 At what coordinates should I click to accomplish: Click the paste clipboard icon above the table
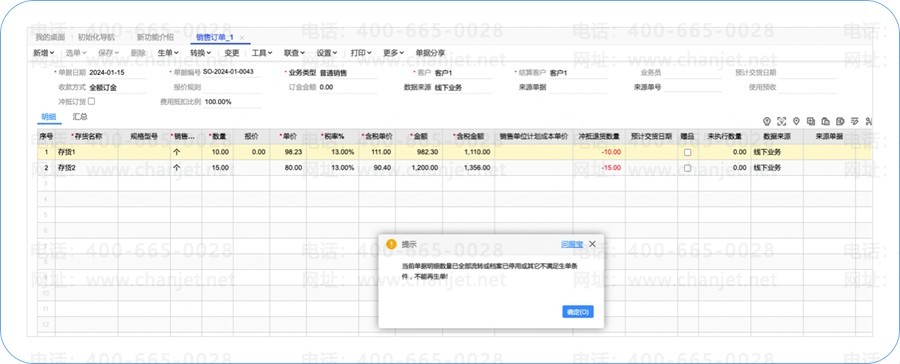(x=825, y=121)
